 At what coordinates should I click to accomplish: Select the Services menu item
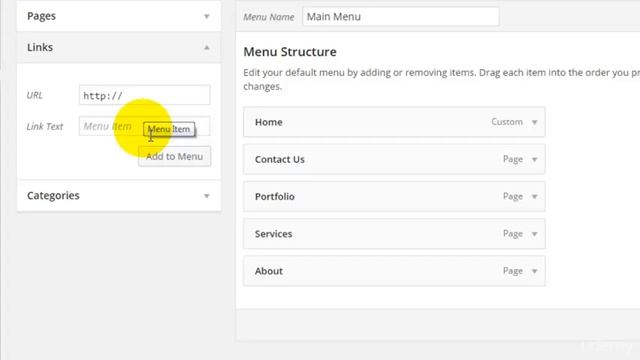pyautogui.click(x=394, y=234)
